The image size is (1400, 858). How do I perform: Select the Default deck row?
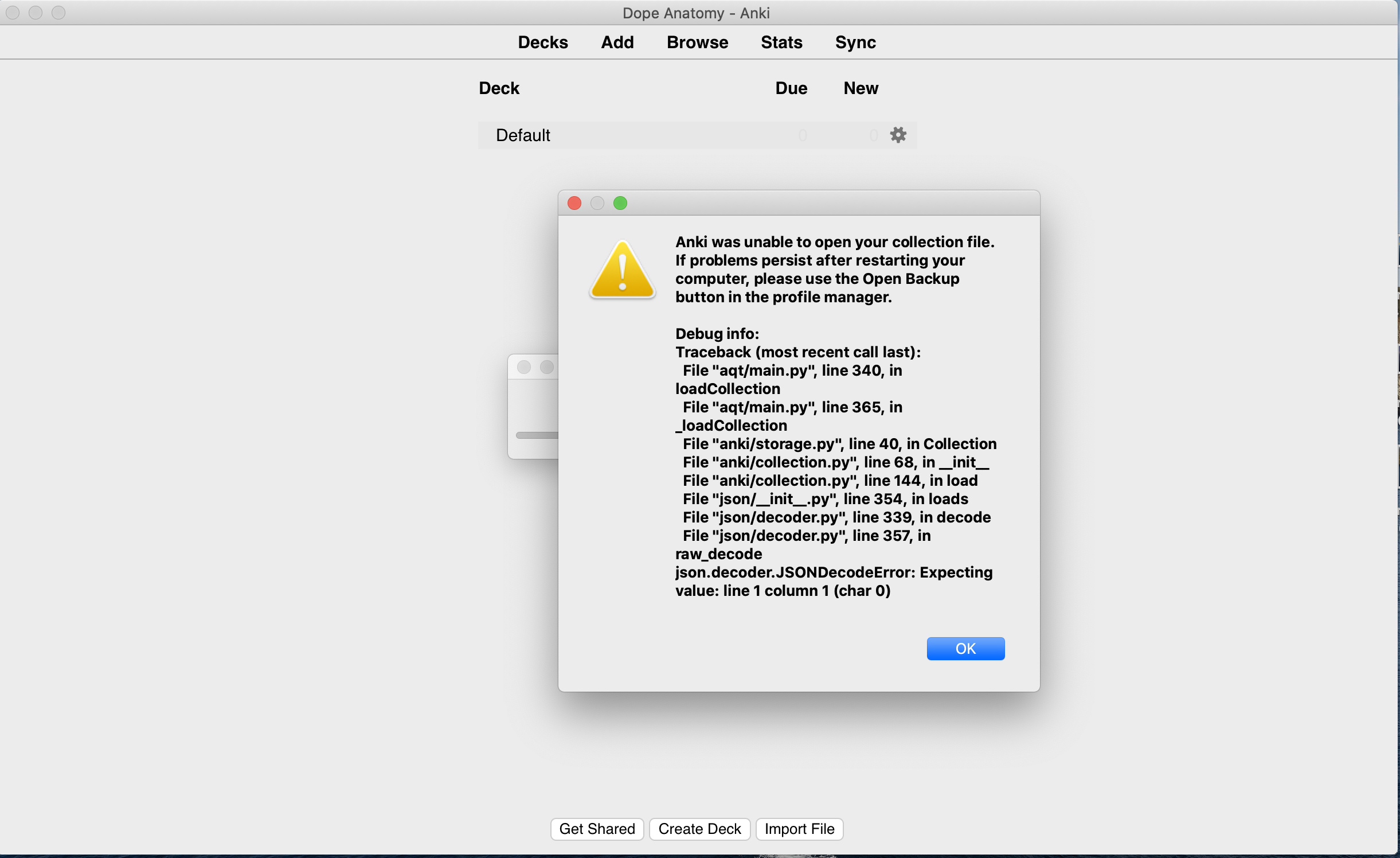tap(697, 135)
